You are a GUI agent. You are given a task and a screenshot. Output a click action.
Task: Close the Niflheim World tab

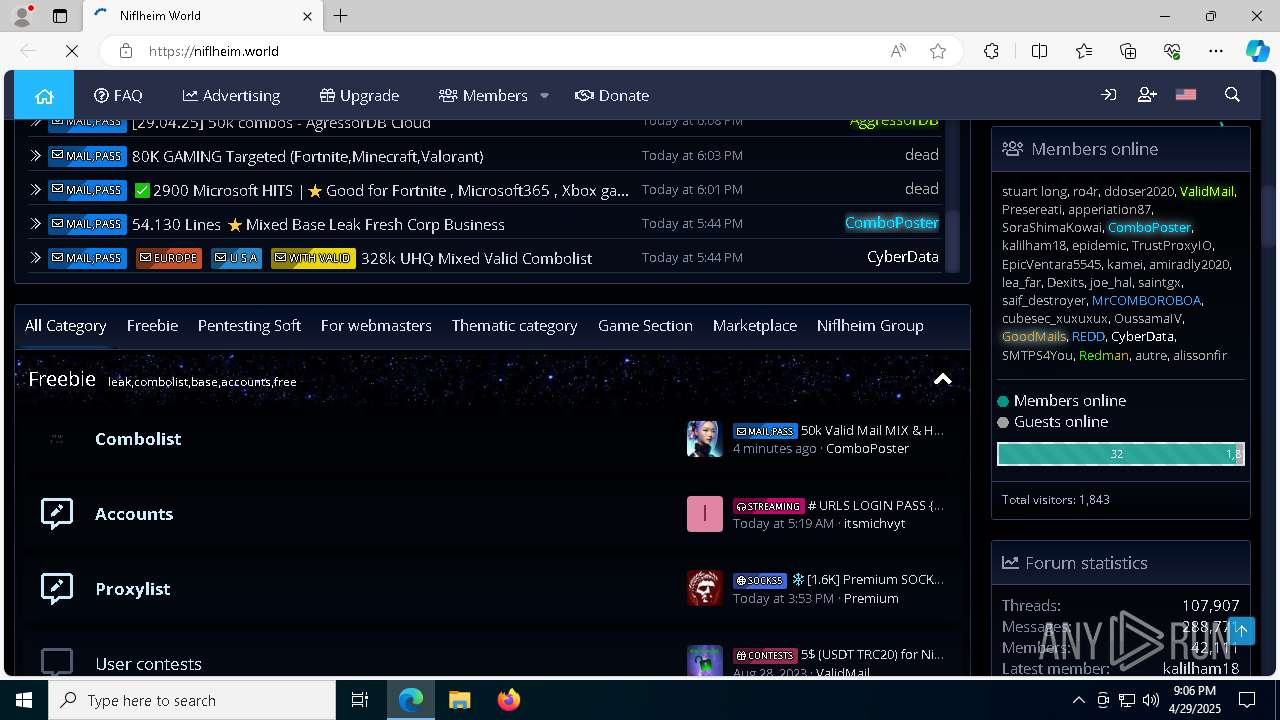[x=307, y=16]
